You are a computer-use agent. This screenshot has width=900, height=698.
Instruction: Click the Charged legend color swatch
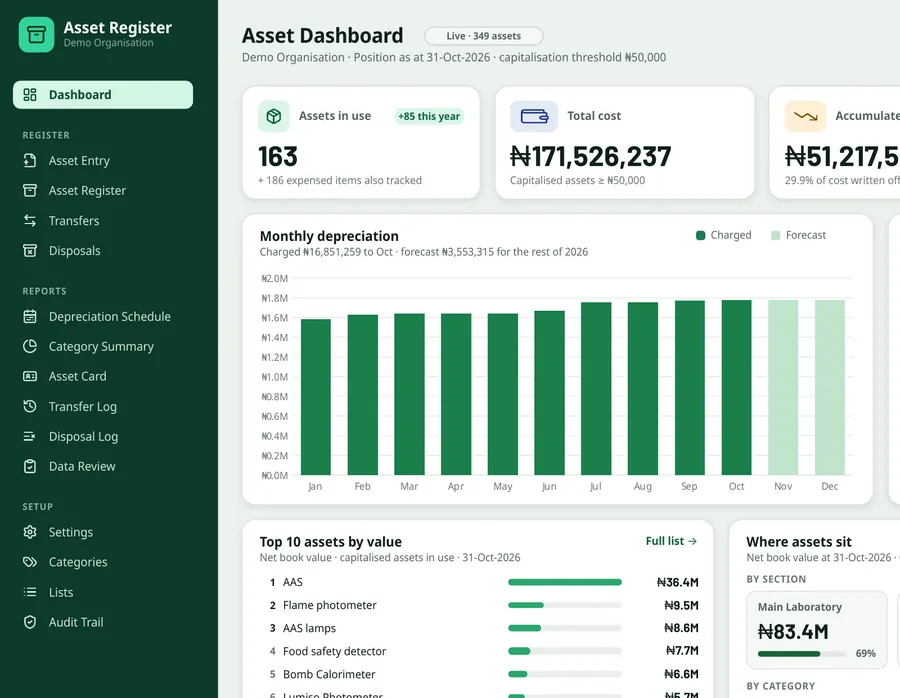pyautogui.click(x=700, y=235)
